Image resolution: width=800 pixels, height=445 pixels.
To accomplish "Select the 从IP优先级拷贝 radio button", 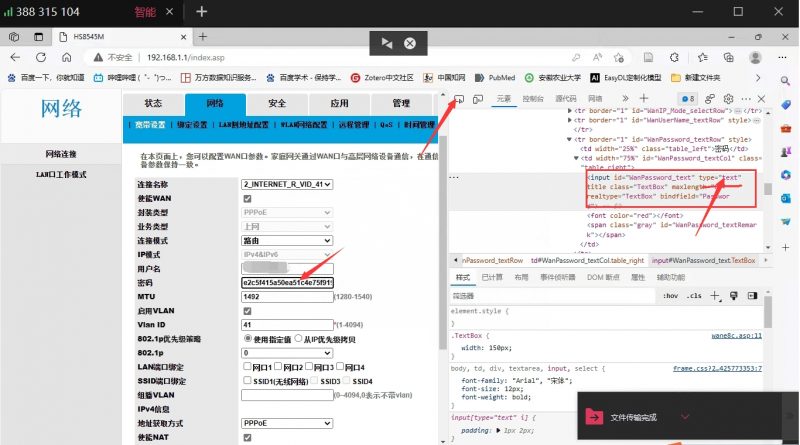I will pos(298,338).
